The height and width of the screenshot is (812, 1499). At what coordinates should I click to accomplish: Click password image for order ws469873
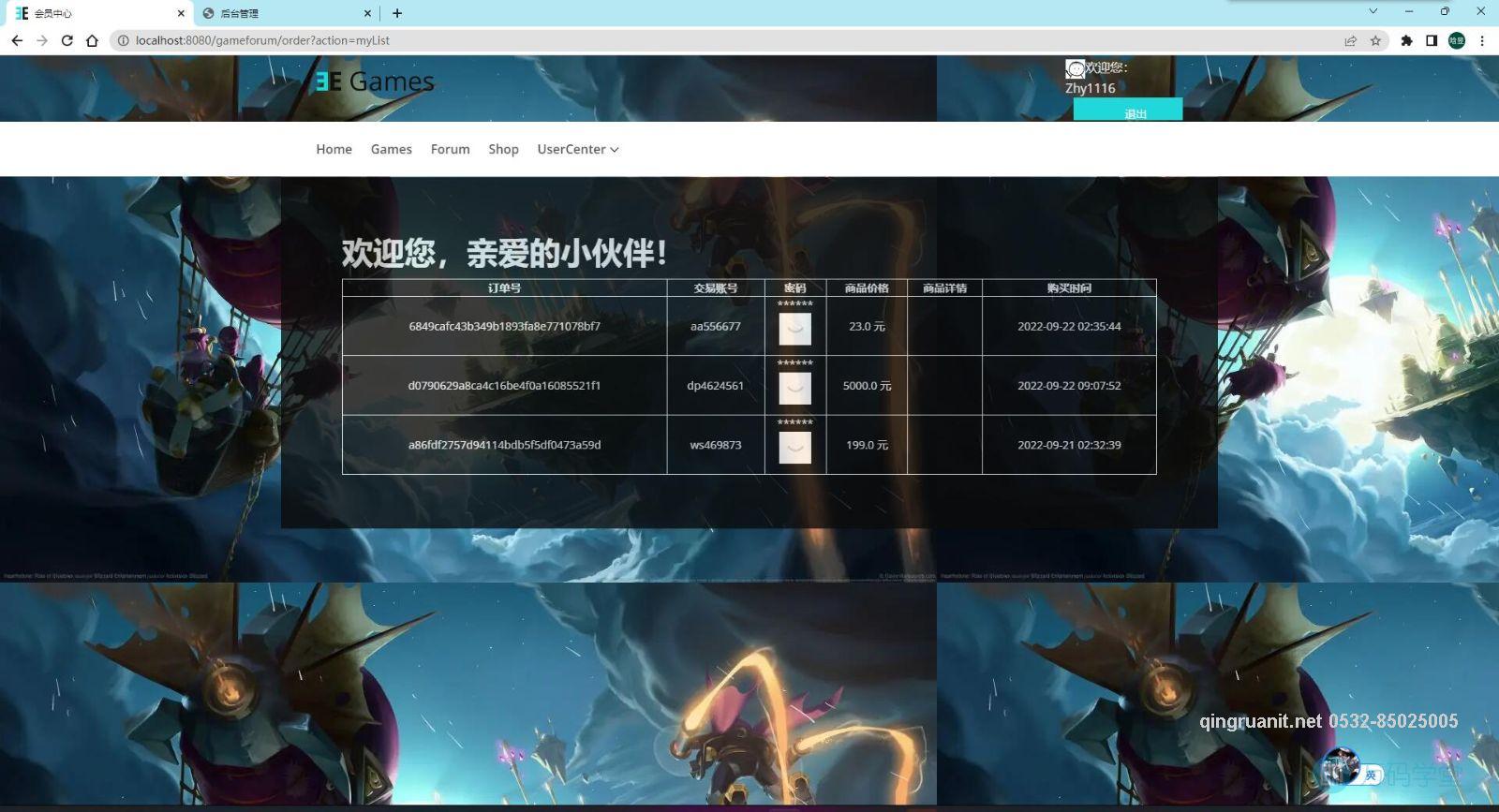(794, 448)
